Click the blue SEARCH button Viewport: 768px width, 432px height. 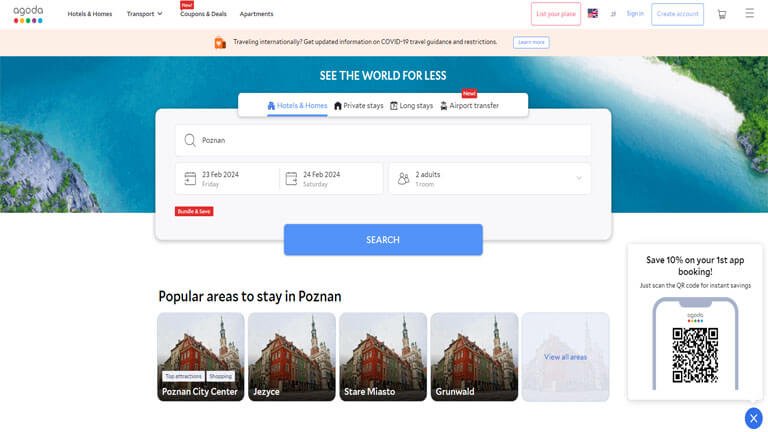tap(383, 240)
